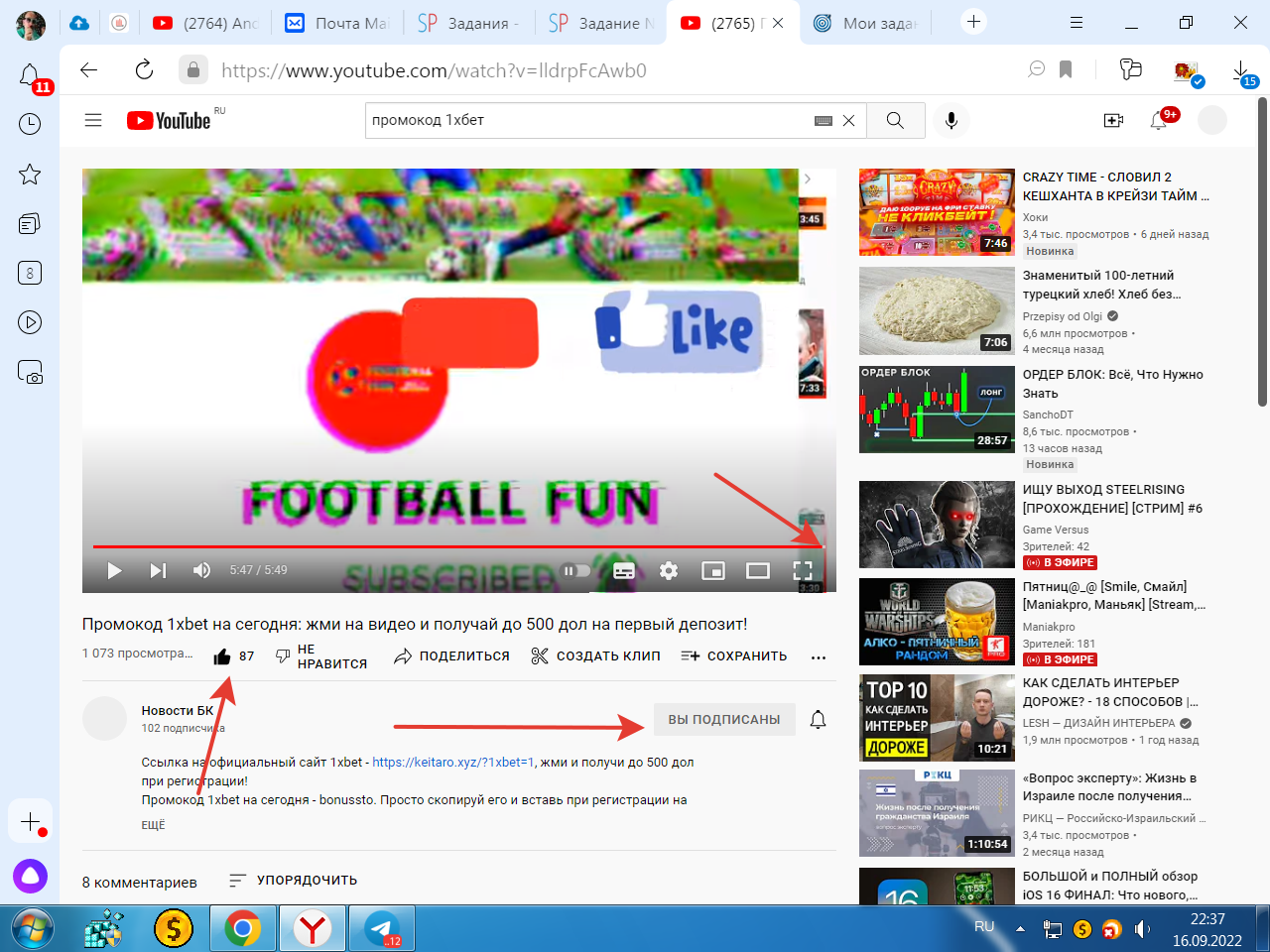
Task: Open the Новости БК channel avatar
Action: coord(104,719)
